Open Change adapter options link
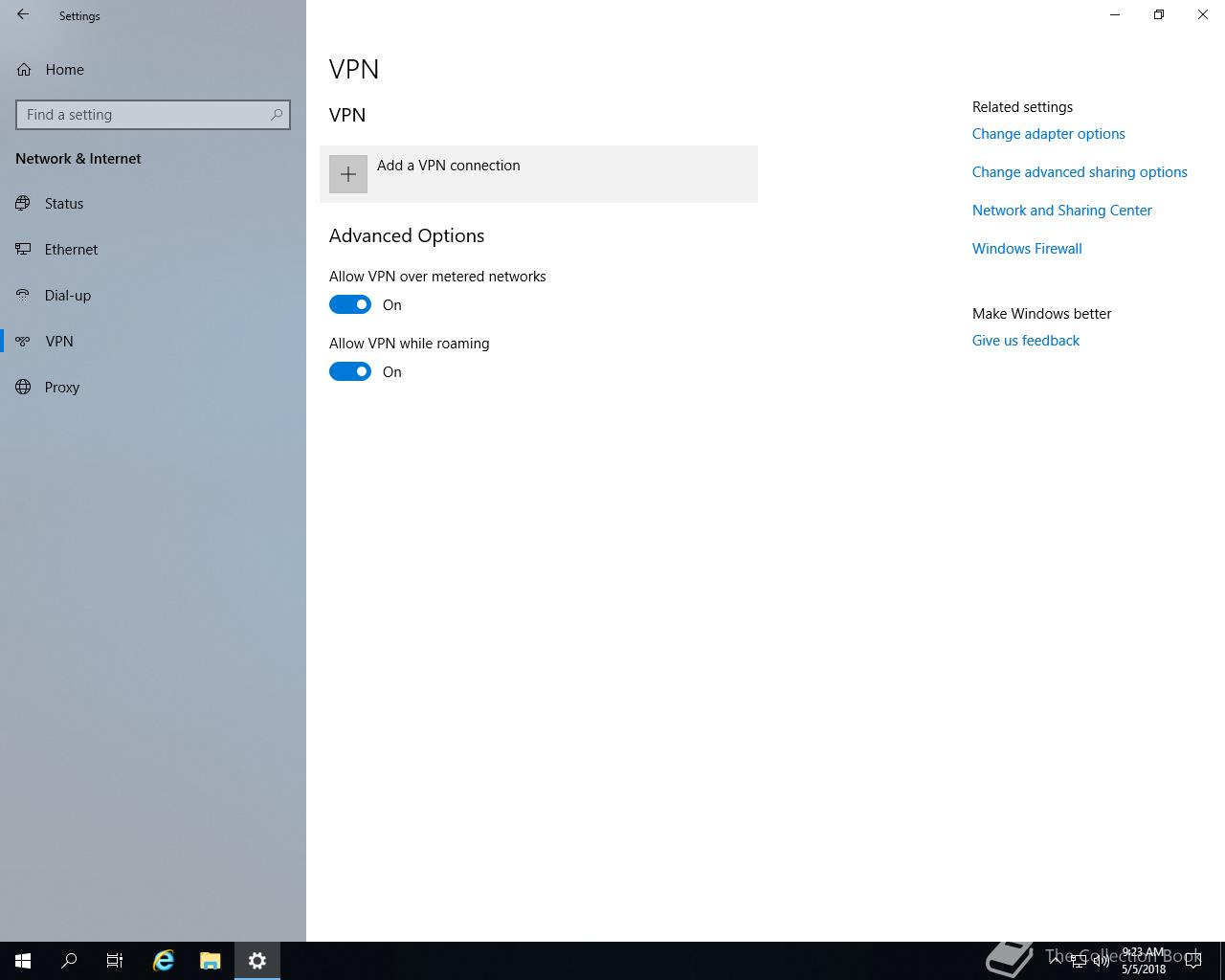 [1048, 134]
